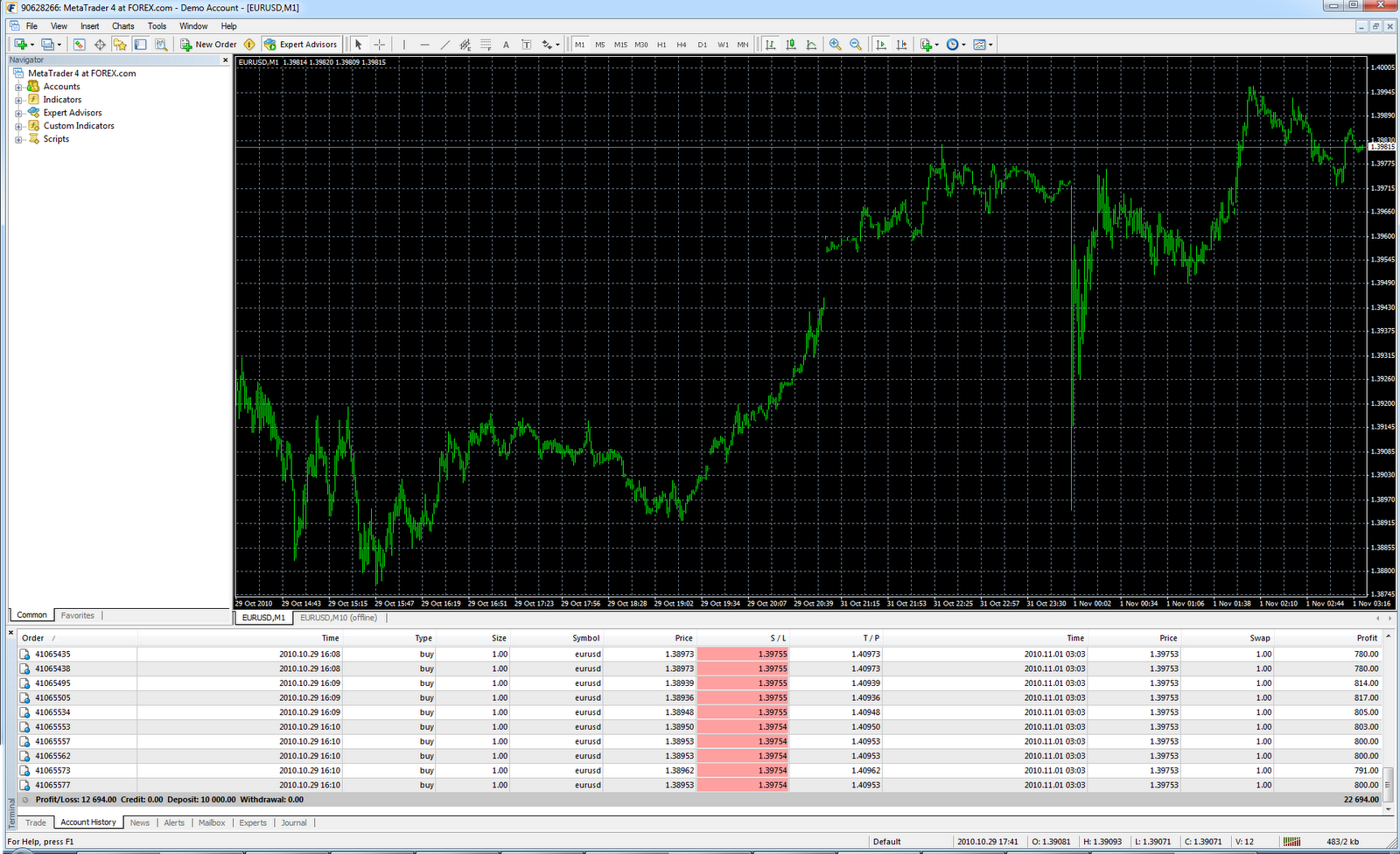
Task: Open the Insert menu
Action: [x=90, y=26]
